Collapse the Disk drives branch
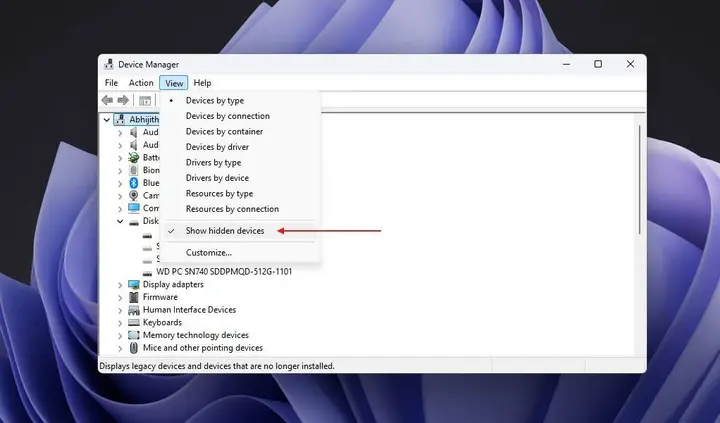The width and height of the screenshot is (720, 423). point(120,221)
